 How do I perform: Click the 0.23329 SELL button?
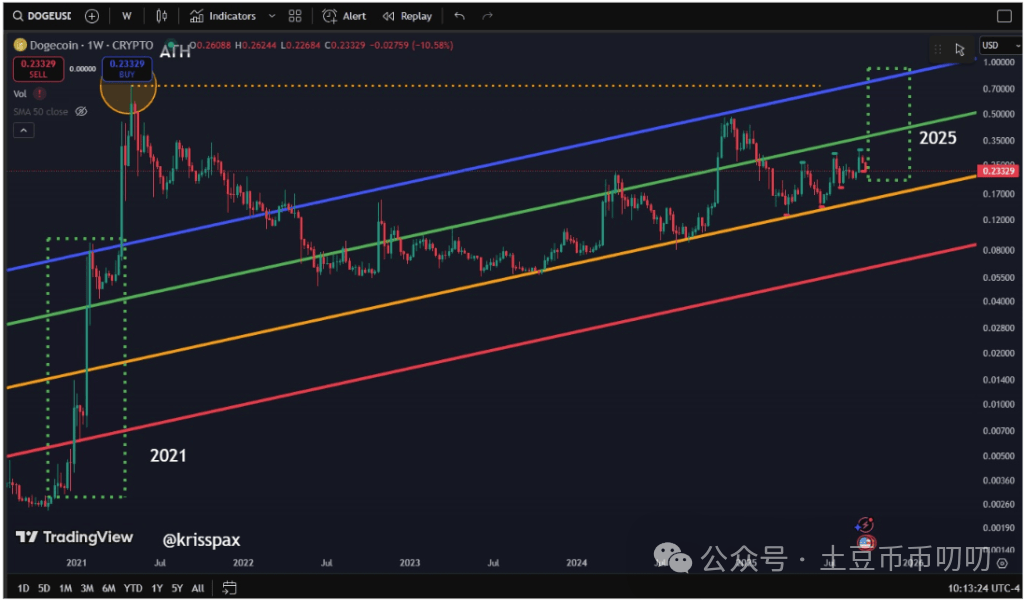[x=39, y=69]
